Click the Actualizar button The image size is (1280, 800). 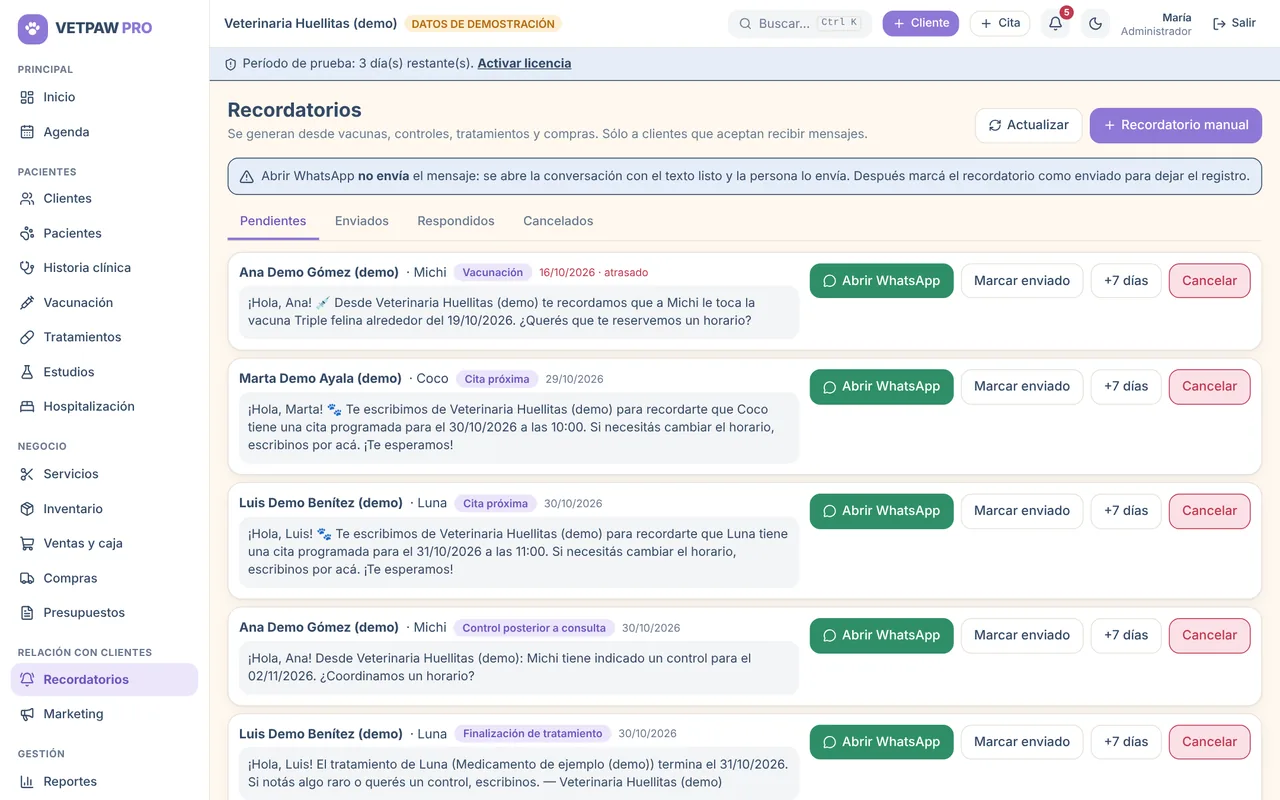tap(1028, 125)
